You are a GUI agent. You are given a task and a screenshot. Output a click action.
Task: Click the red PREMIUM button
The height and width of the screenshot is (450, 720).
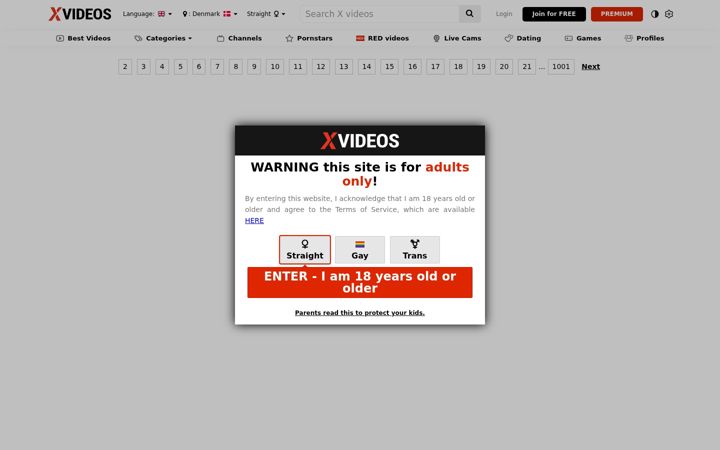coord(617,14)
